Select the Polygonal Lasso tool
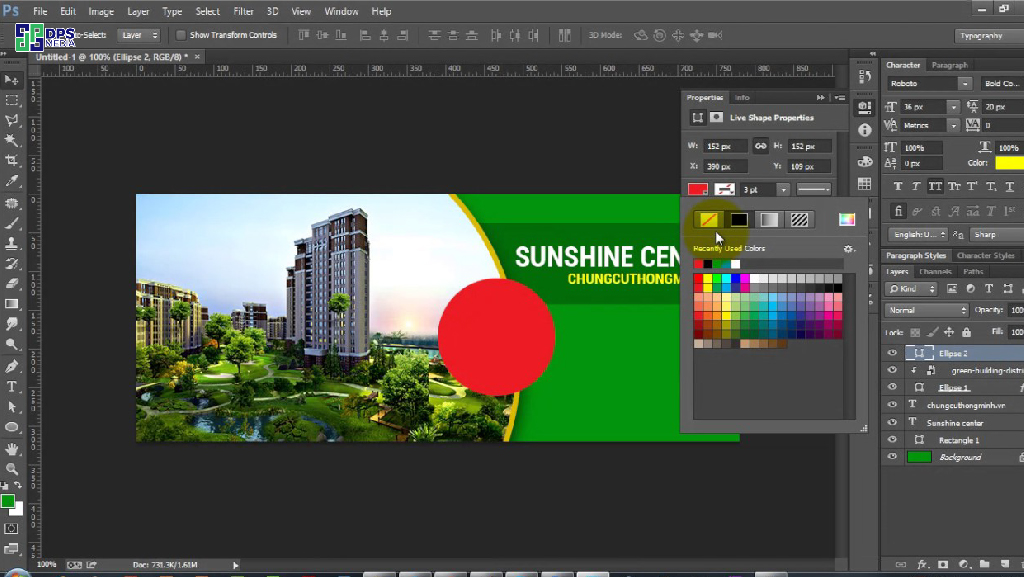Screen dimensions: 1024x577 12,120
